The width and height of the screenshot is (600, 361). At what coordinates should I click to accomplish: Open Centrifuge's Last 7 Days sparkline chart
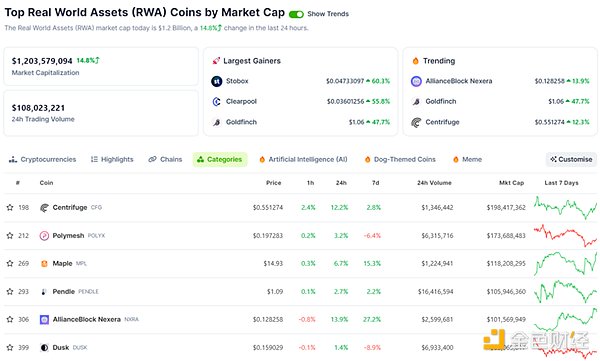565,207
